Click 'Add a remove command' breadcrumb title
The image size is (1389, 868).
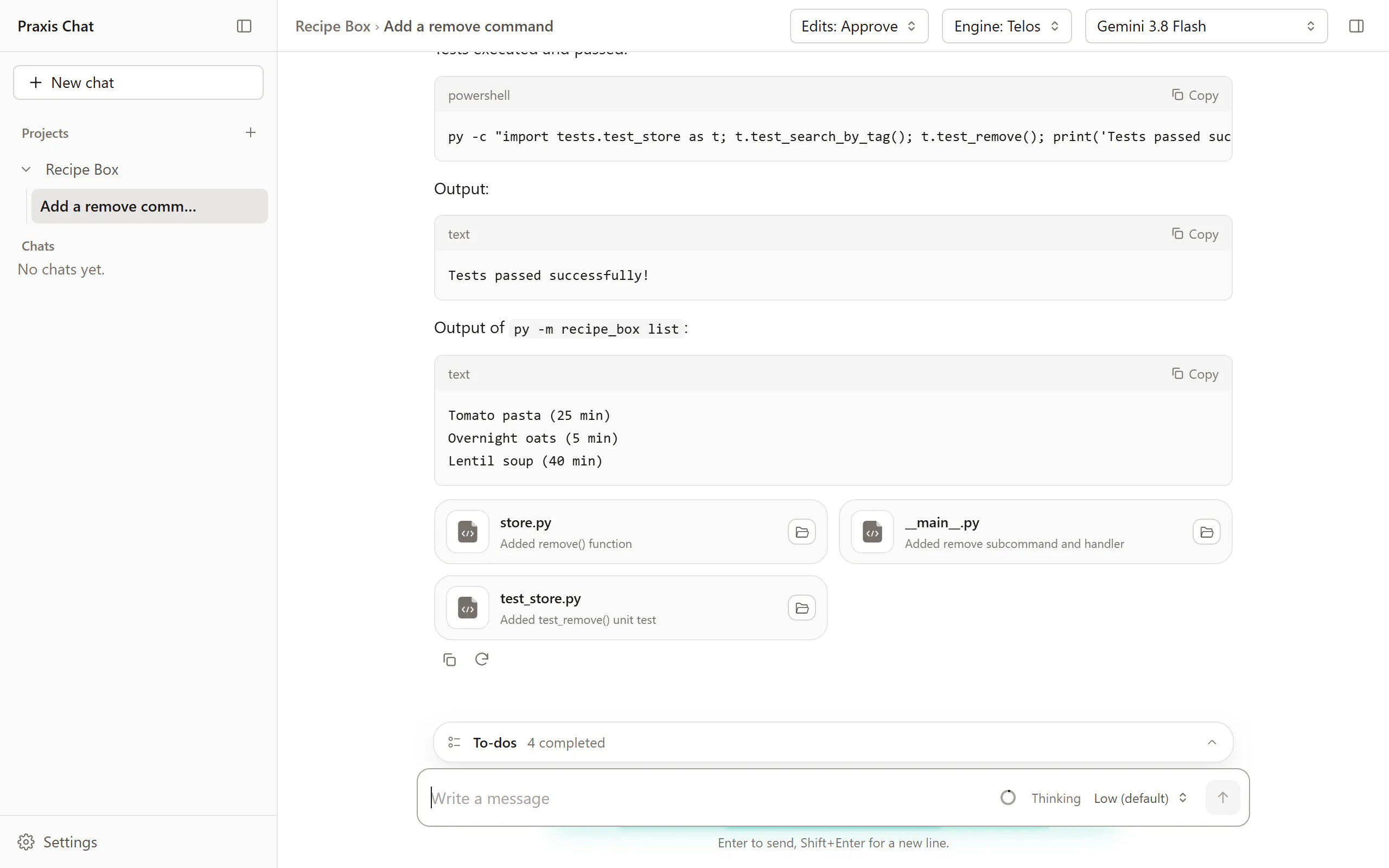coord(468,27)
